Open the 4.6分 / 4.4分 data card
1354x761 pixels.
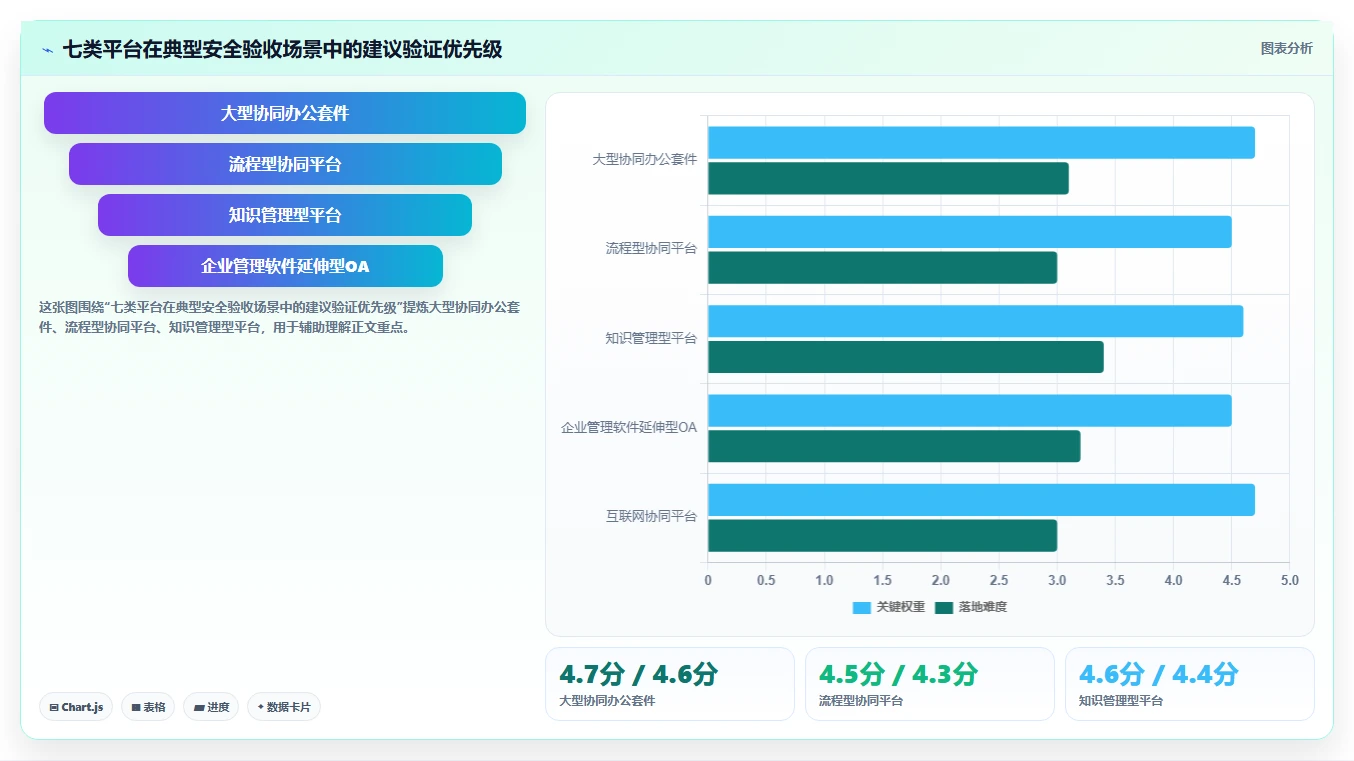tap(1190, 684)
